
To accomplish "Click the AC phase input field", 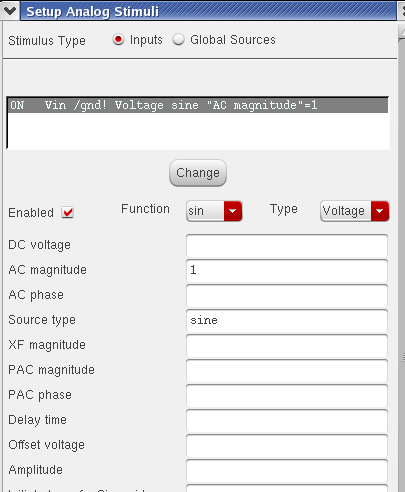I will 287,296.
